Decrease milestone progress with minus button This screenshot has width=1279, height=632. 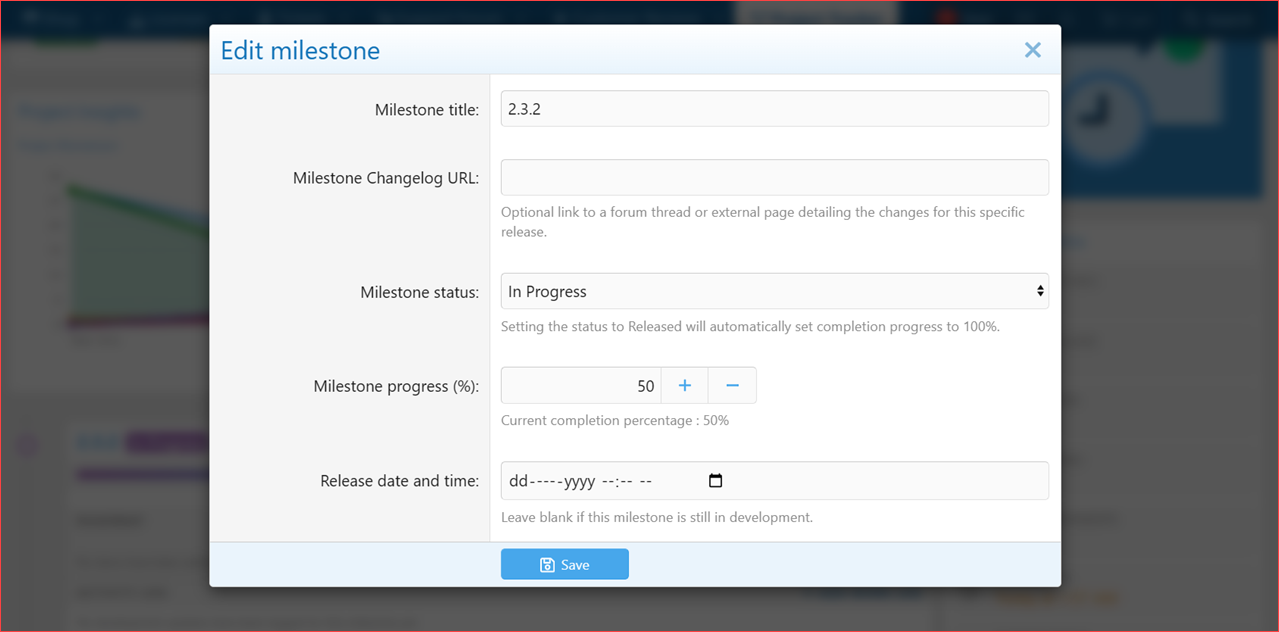pyautogui.click(x=732, y=385)
